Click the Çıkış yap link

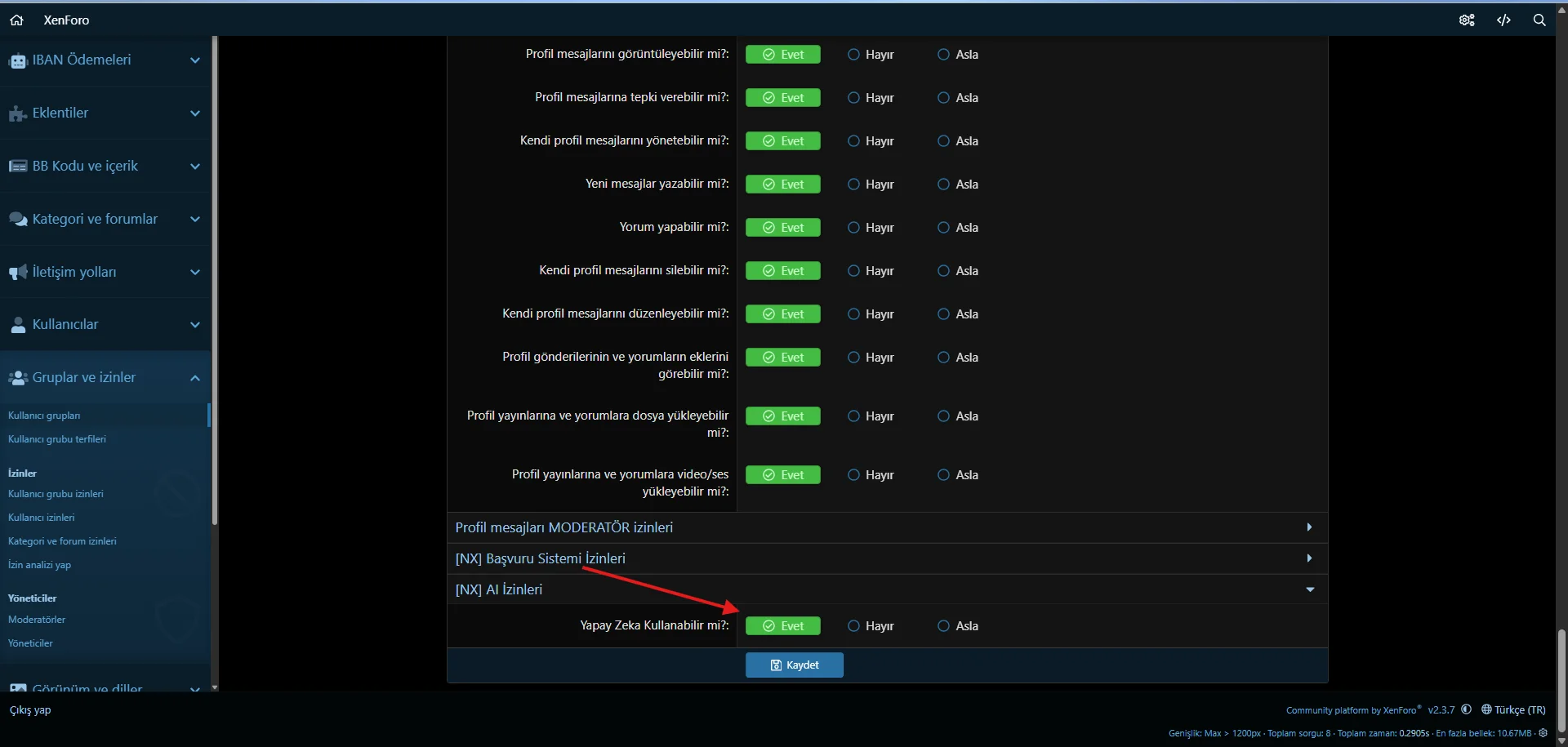30,710
